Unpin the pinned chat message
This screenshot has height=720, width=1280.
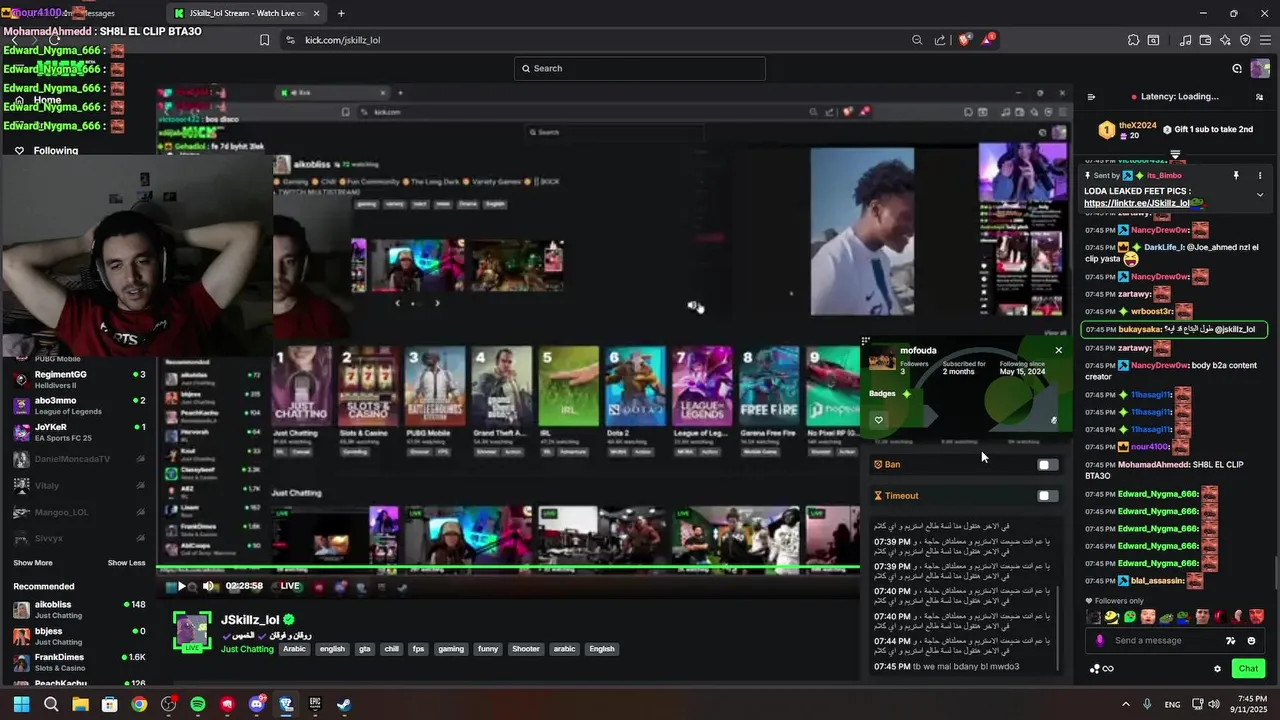click(x=1236, y=175)
